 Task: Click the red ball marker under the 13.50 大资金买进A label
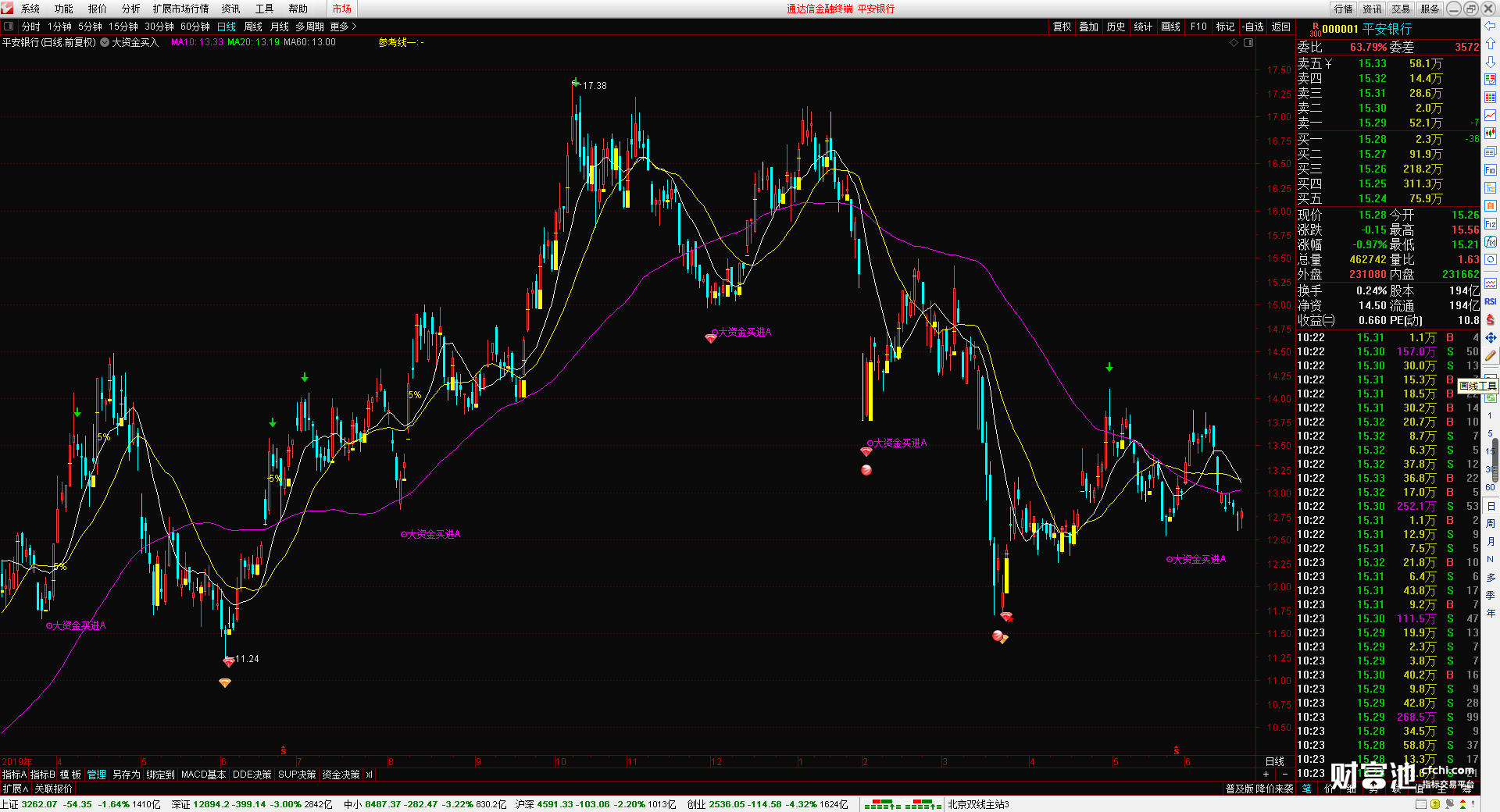tap(866, 470)
